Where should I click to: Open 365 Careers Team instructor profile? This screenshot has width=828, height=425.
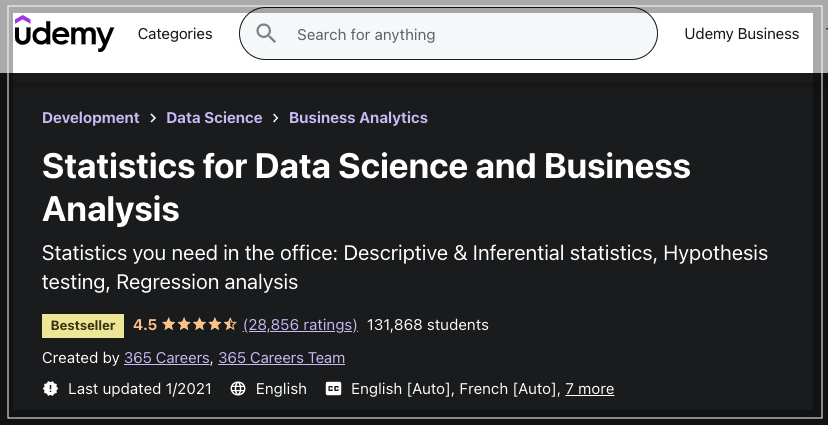281,358
